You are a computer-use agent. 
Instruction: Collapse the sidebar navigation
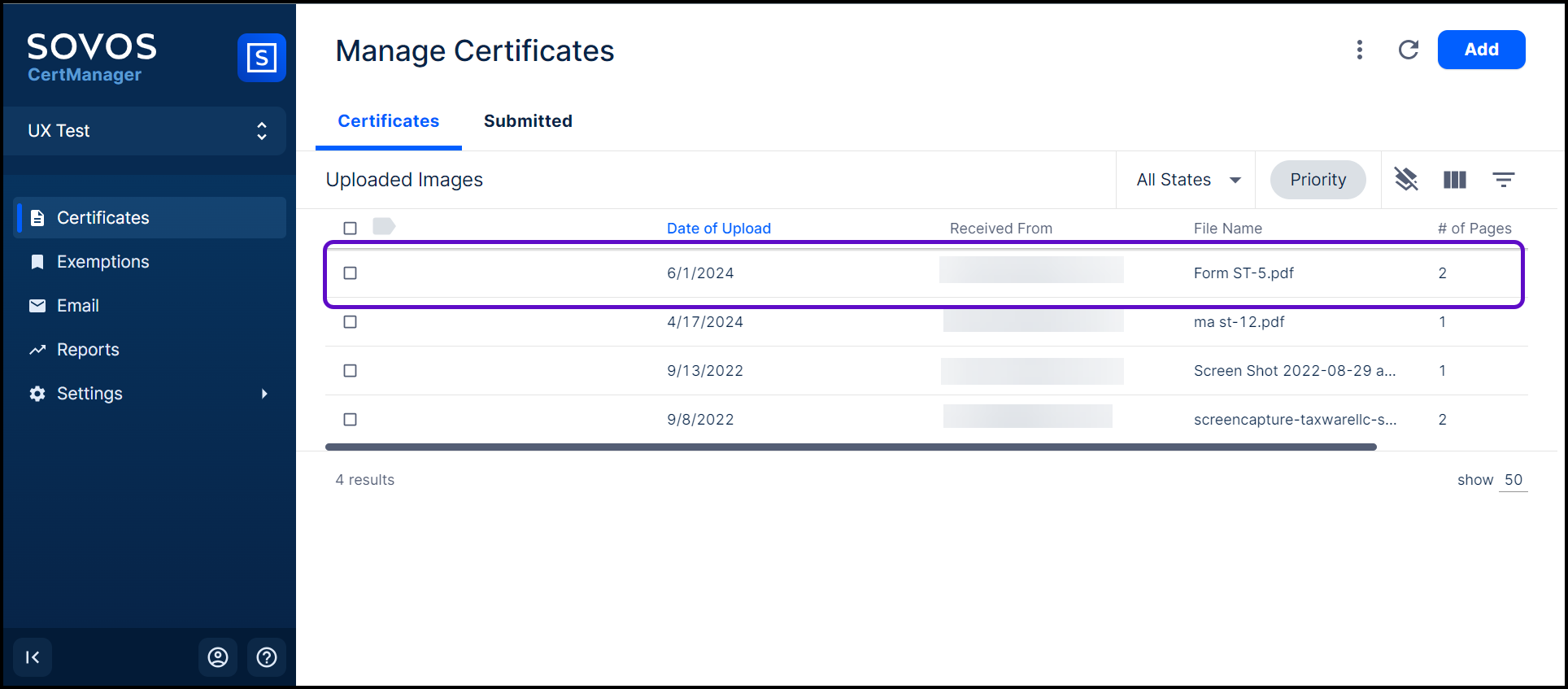point(33,657)
